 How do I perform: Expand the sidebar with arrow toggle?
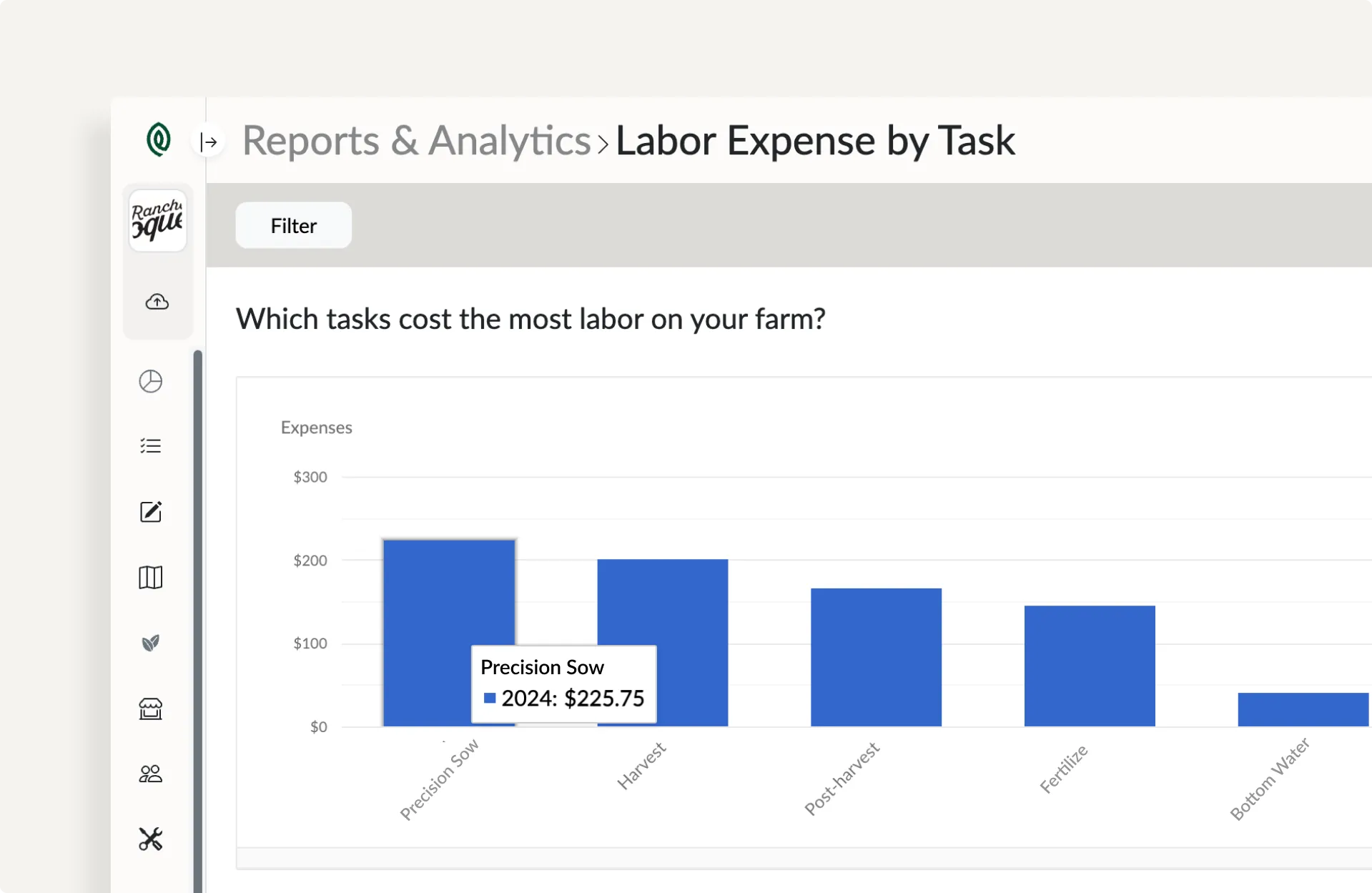click(x=208, y=142)
